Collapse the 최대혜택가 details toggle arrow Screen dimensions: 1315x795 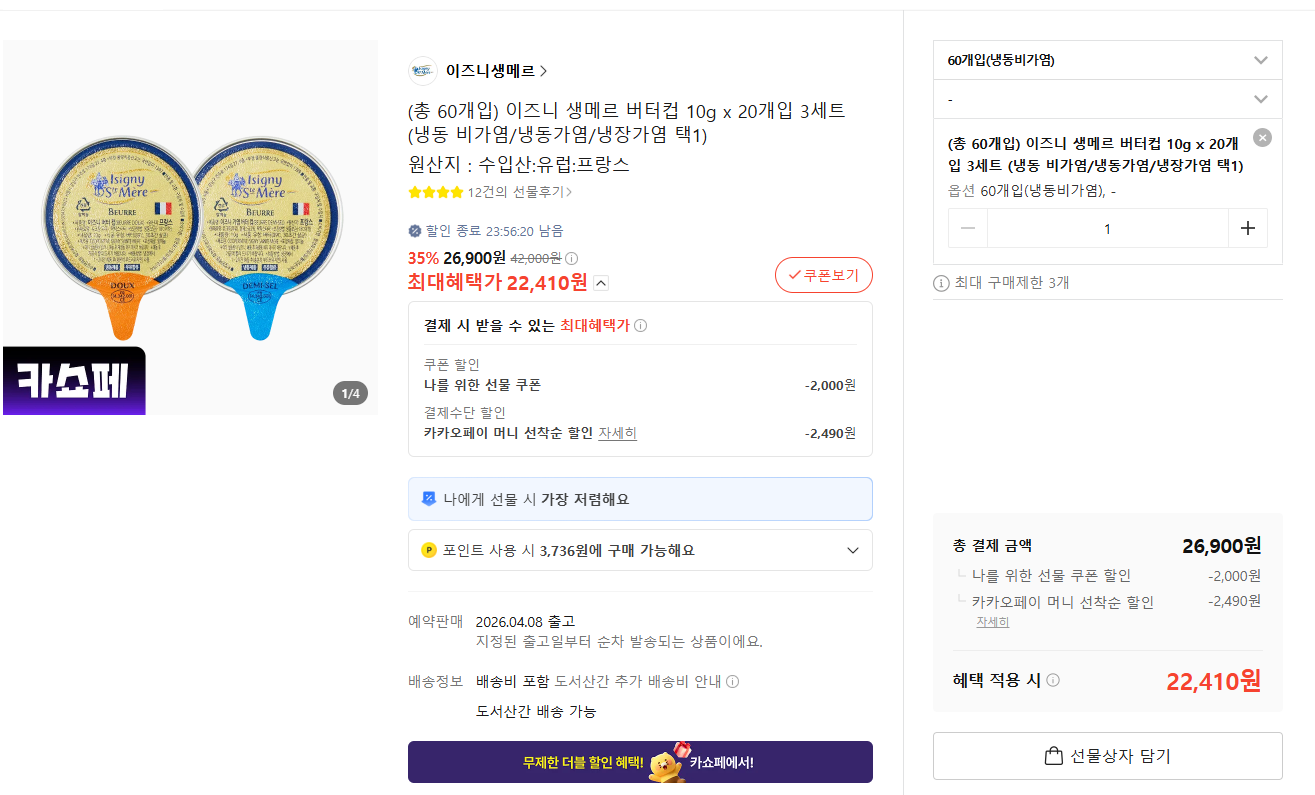(x=601, y=283)
